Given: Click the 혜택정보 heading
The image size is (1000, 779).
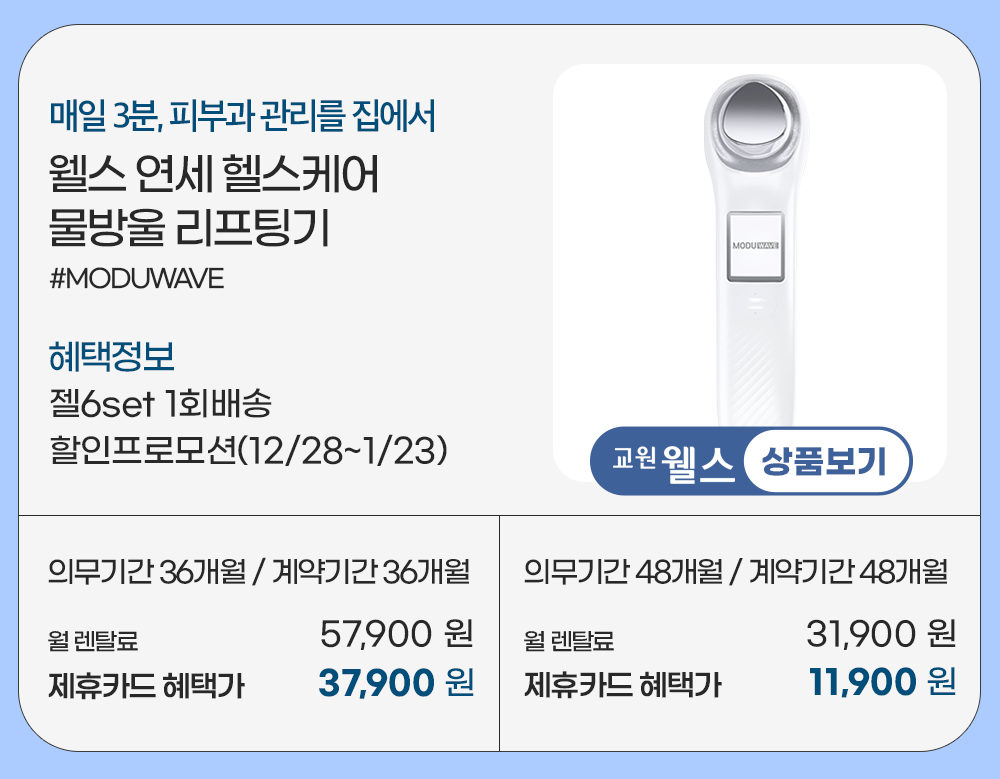Looking at the screenshot, I should [x=111, y=355].
